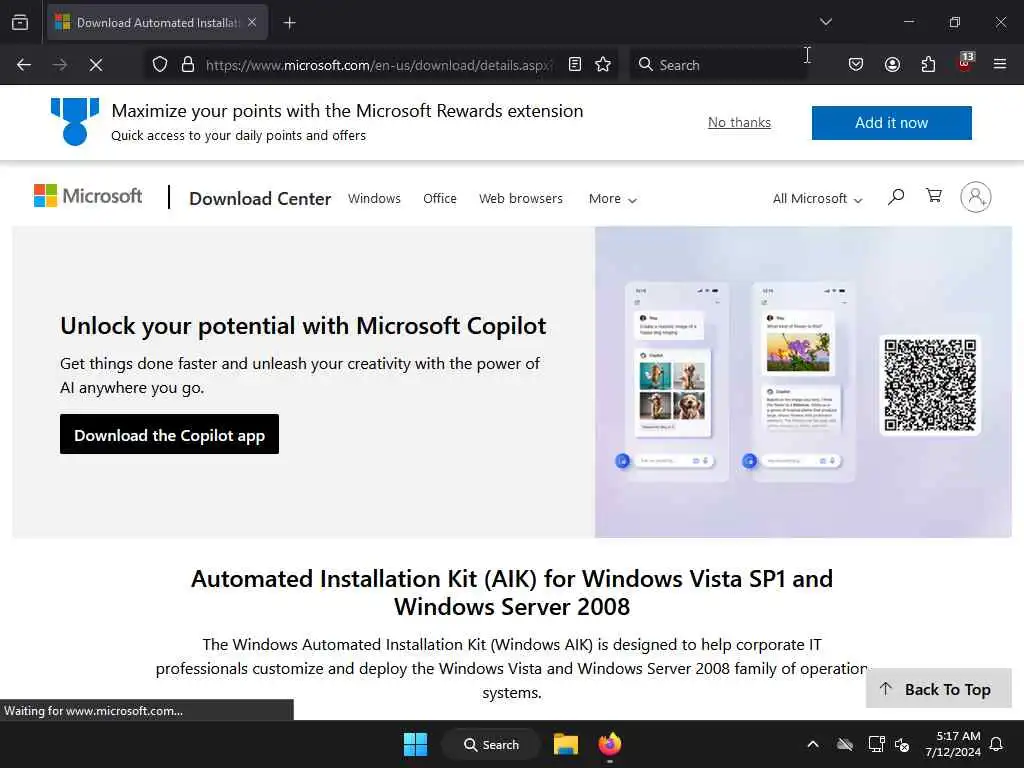Open network display tray icon

click(876, 744)
